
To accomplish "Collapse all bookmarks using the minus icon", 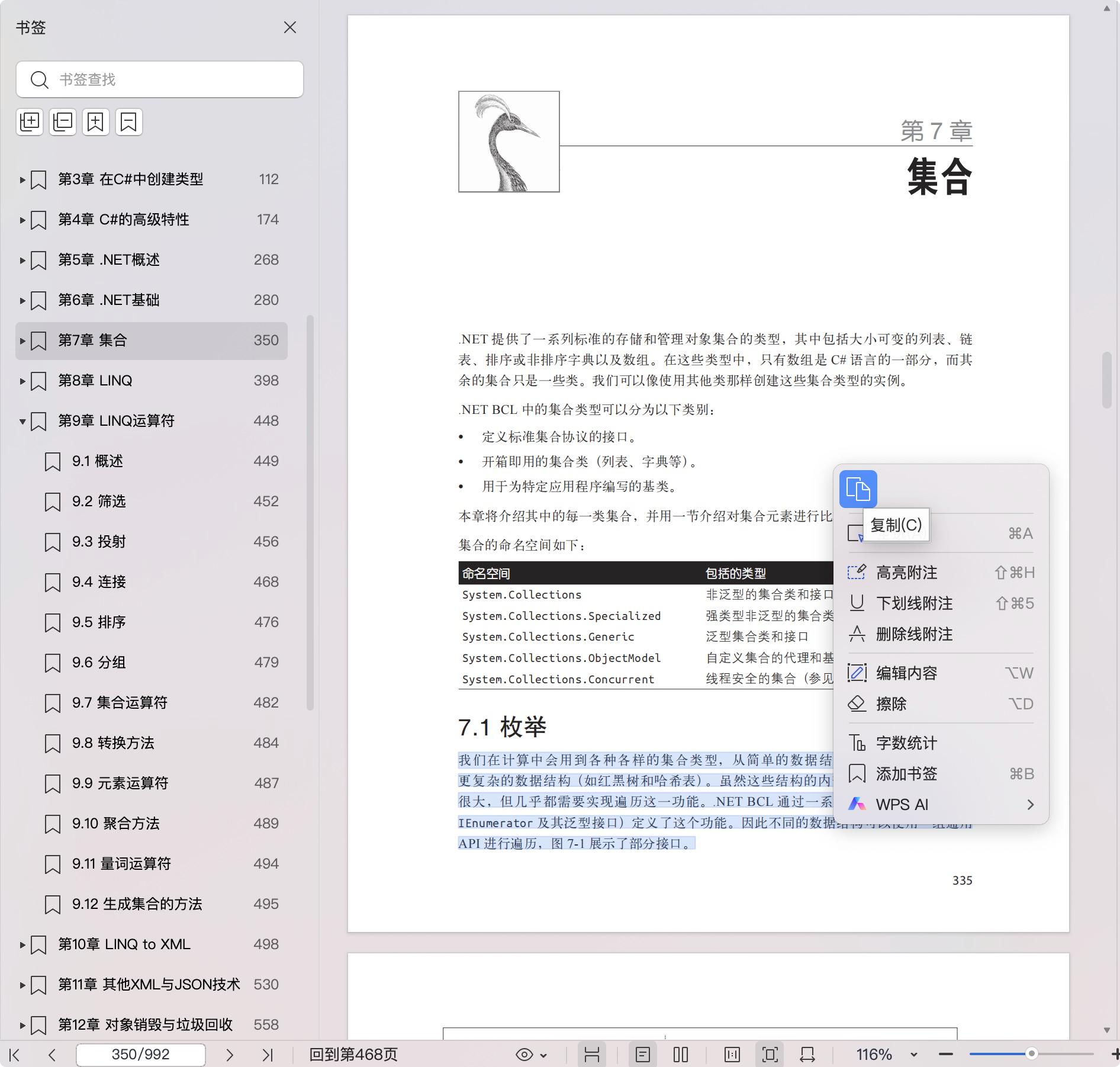I will tap(63, 122).
